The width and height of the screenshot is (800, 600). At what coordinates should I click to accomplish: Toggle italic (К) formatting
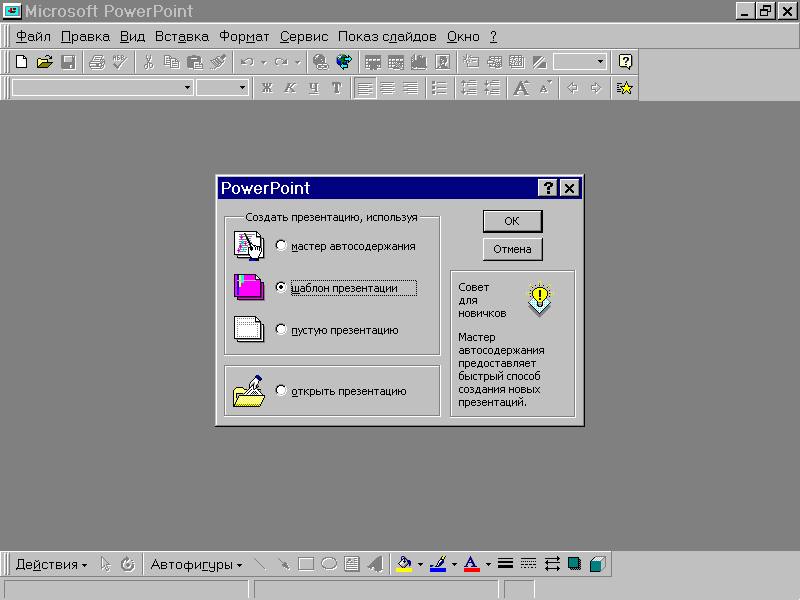click(290, 88)
